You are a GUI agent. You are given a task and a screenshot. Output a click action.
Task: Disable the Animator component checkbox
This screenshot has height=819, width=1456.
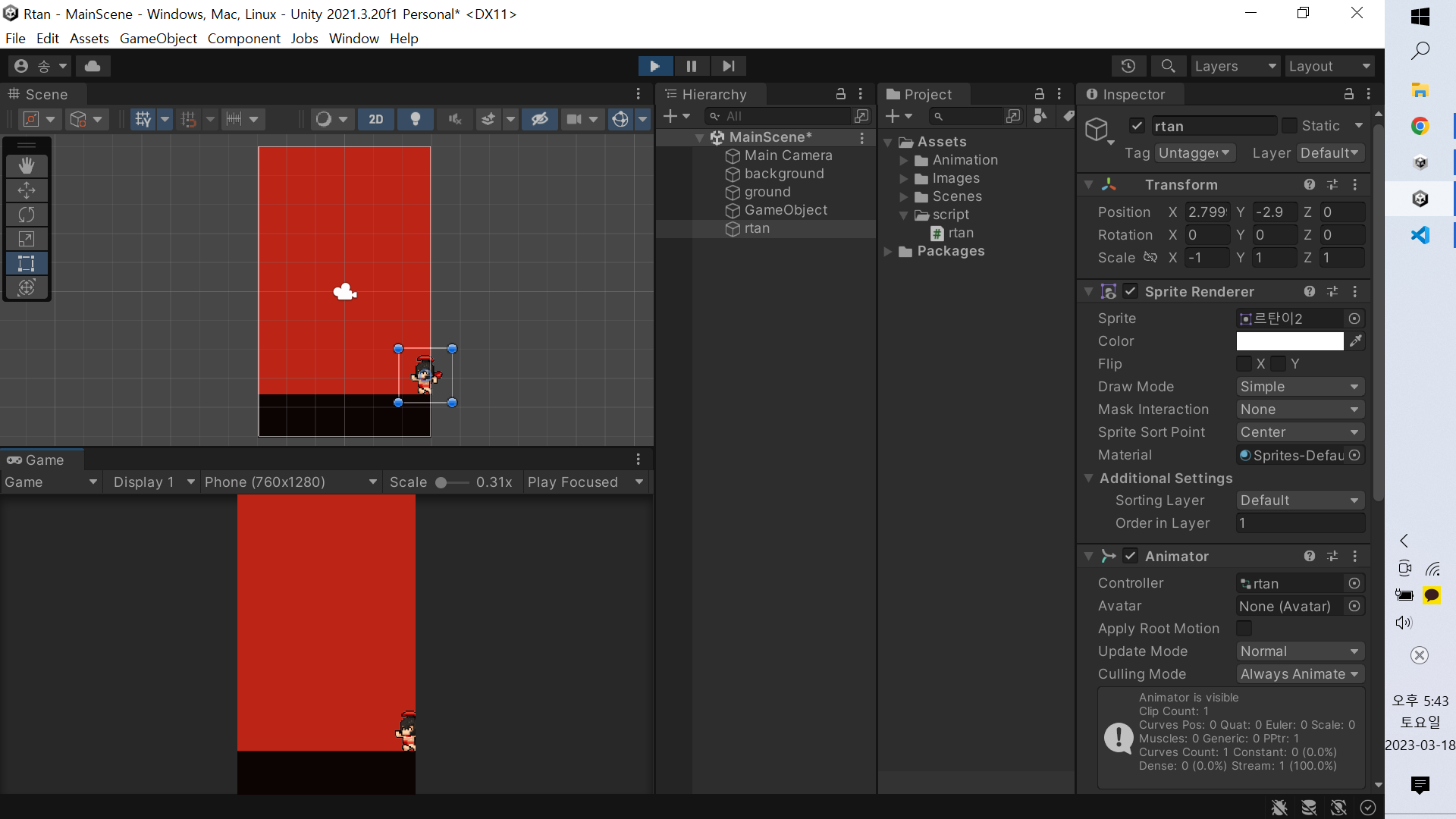(1131, 556)
